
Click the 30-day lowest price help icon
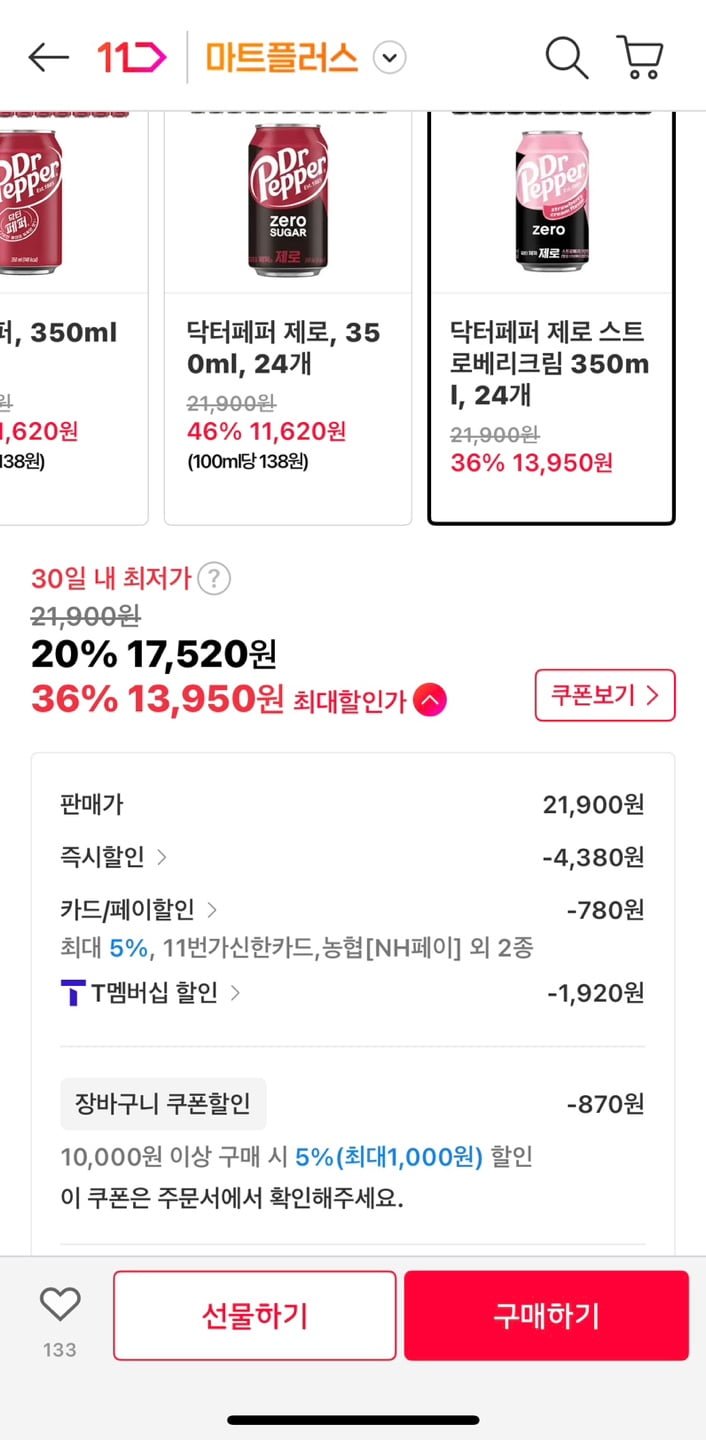pyautogui.click(x=214, y=578)
